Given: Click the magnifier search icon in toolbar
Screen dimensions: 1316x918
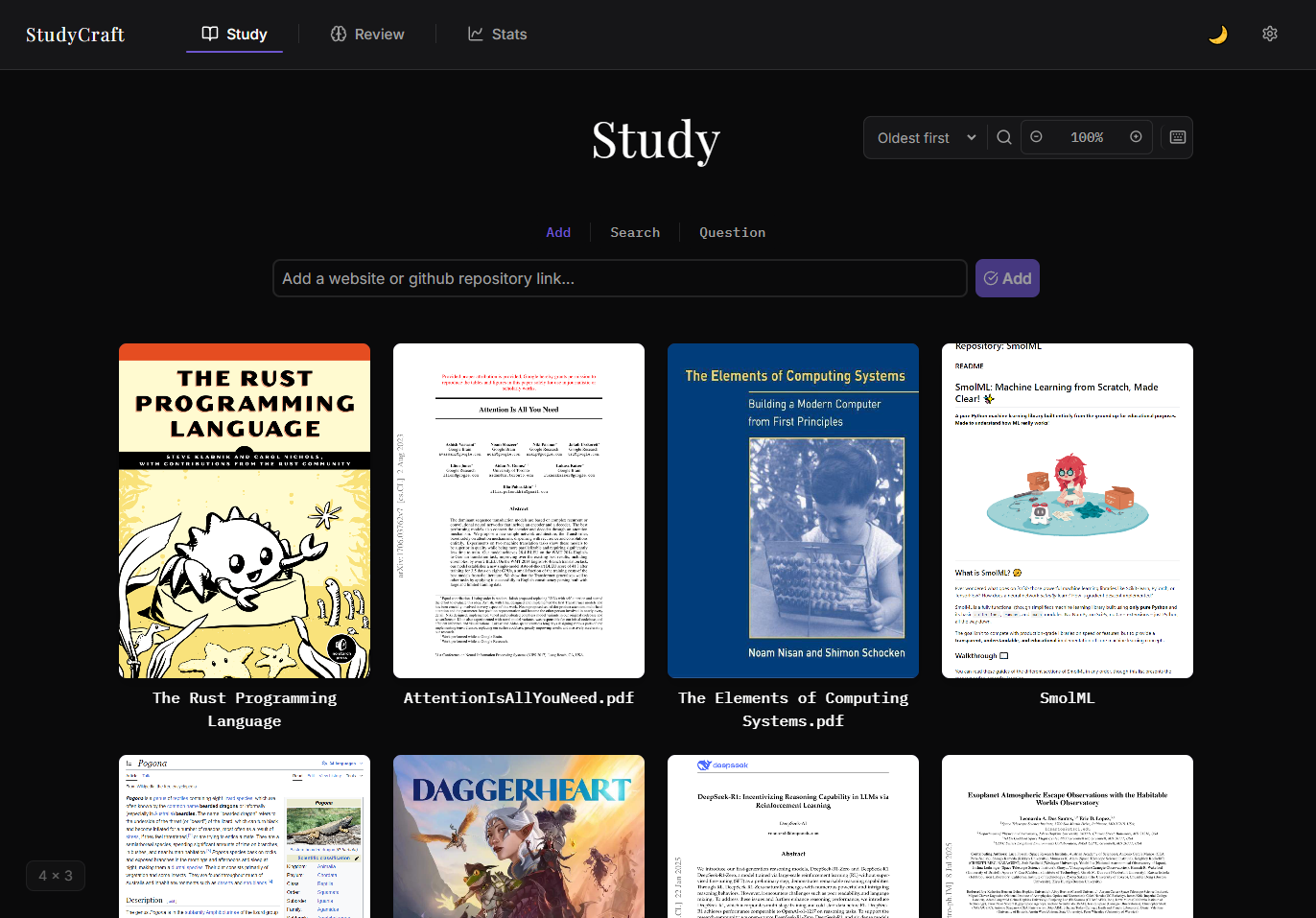Looking at the screenshot, I should 1003,137.
